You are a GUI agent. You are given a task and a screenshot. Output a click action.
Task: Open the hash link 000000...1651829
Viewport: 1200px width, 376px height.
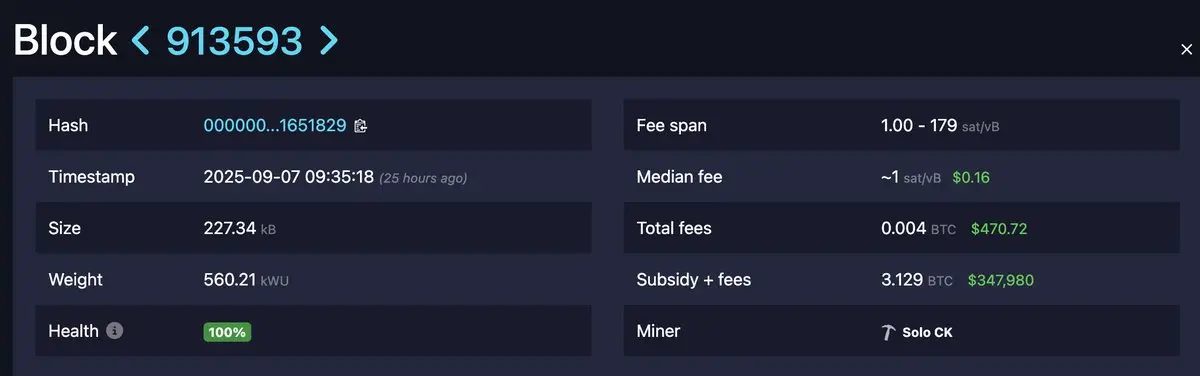tap(275, 126)
